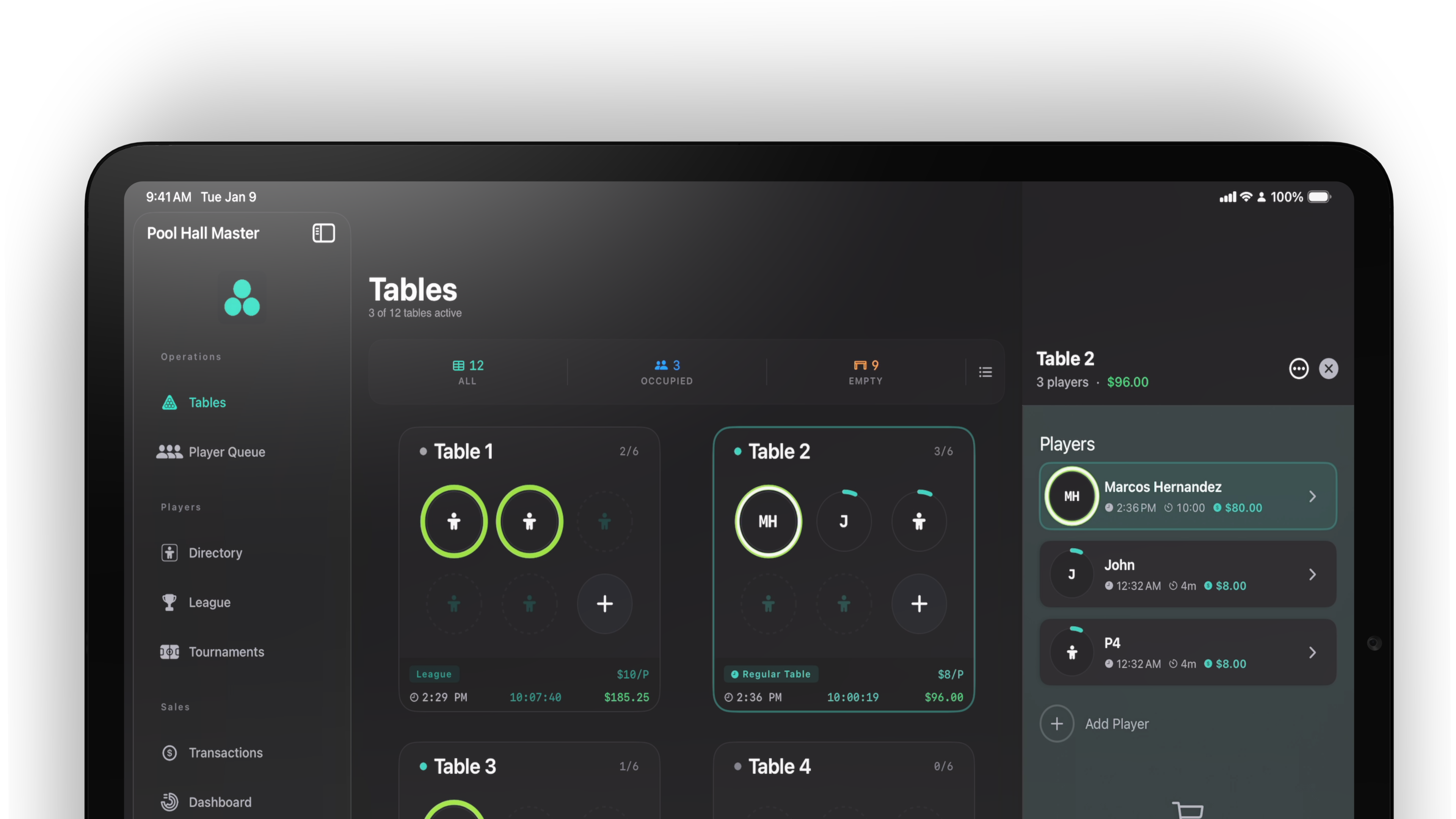Open the Tournaments bracket icon
Viewport: 1456px width, 819px height.
(x=169, y=652)
